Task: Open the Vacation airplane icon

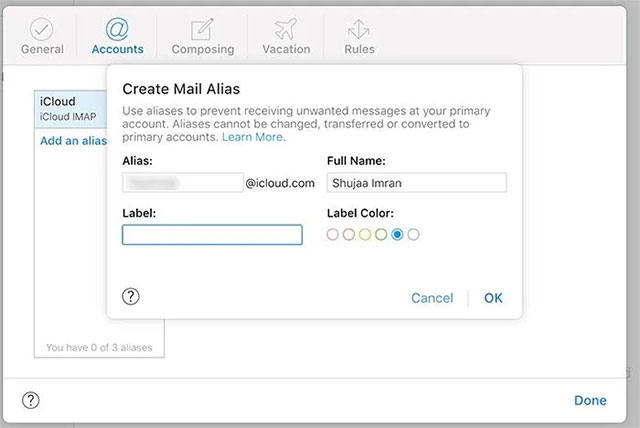Action: (x=286, y=29)
